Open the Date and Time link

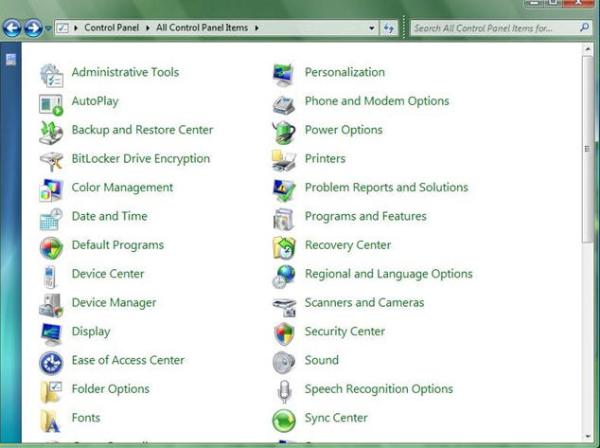coord(109,216)
